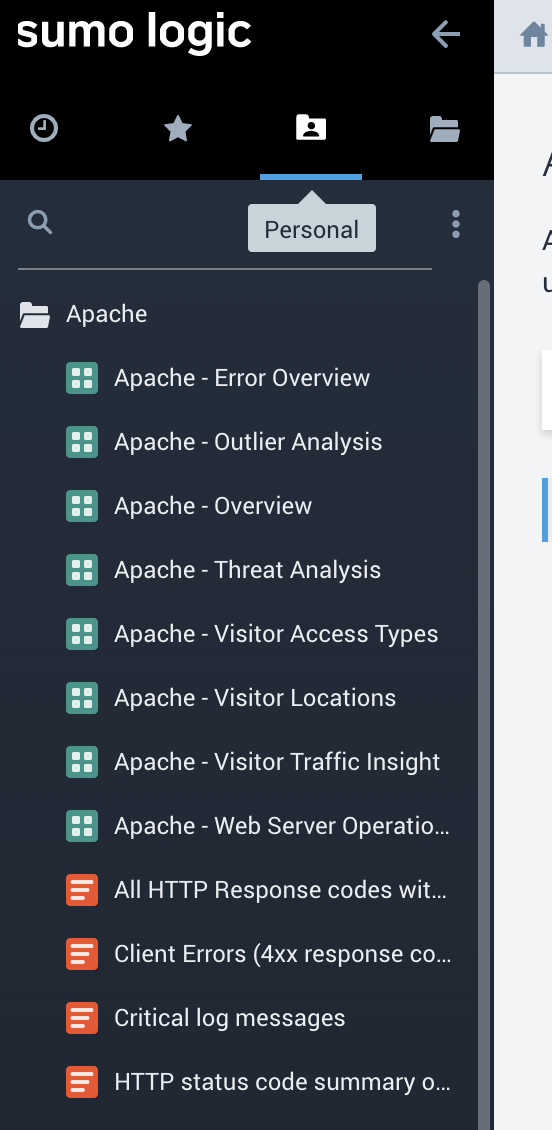The height and width of the screenshot is (1130, 552).
Task: Select the Personal folder tab
Action: 311,128
